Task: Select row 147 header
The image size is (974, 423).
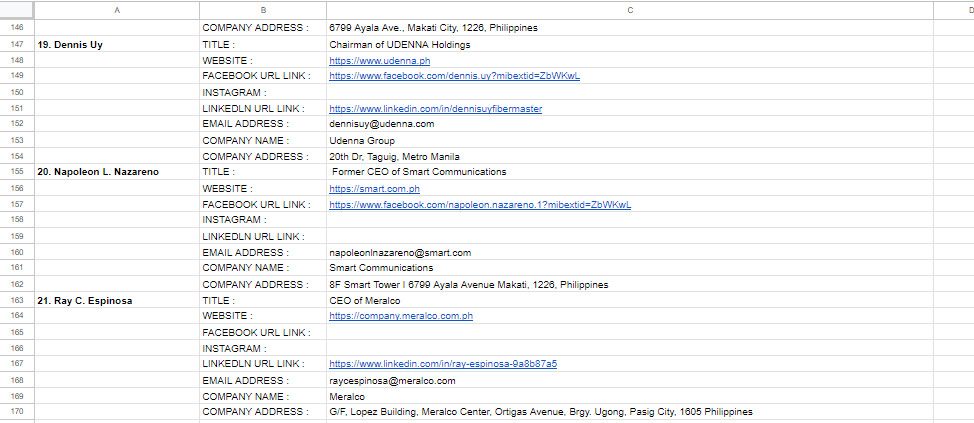Action: [x=17, y=44]
